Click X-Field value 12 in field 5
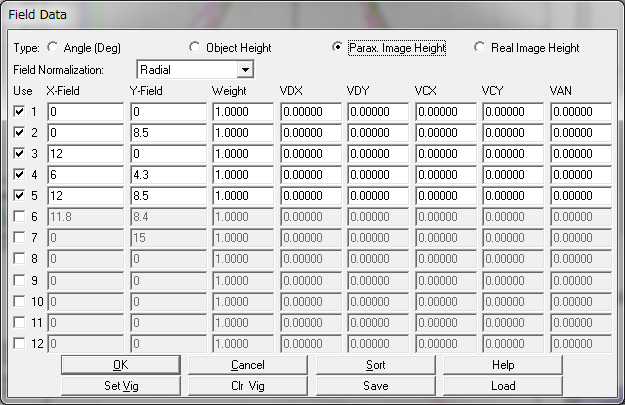The image size is (625, 405). [86, 195]
